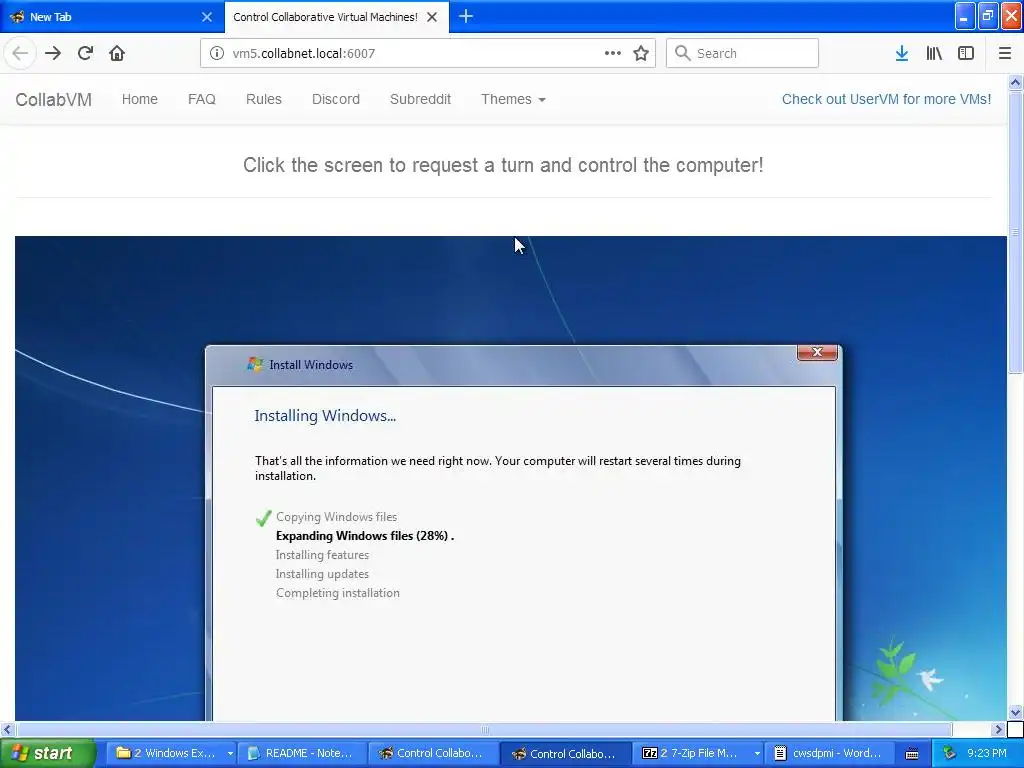This screenshot has height=768, width=1024.
Task: Go forward with the forward arrow
Action: (53, 53)
